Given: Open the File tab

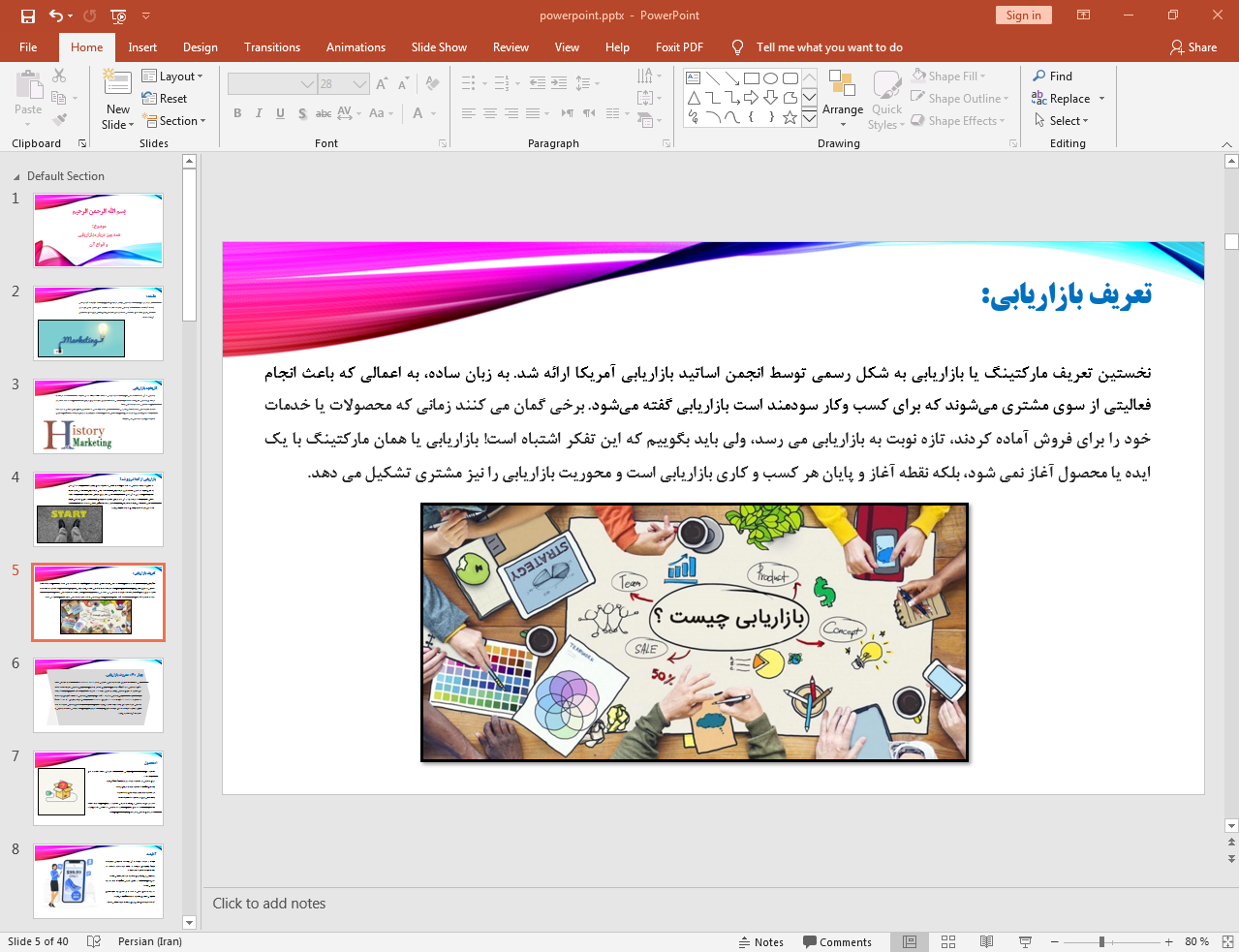Looking at the screenshot, I should point(28,46).
